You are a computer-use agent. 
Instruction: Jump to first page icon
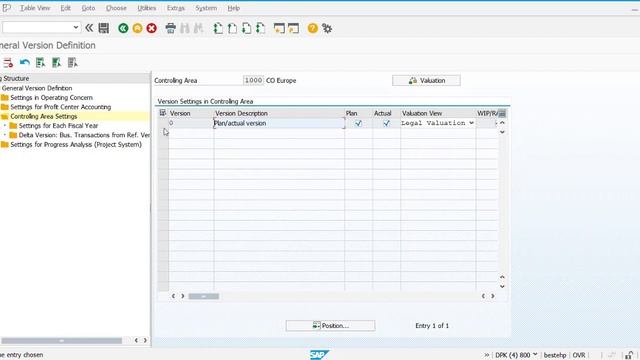[218, 28]
